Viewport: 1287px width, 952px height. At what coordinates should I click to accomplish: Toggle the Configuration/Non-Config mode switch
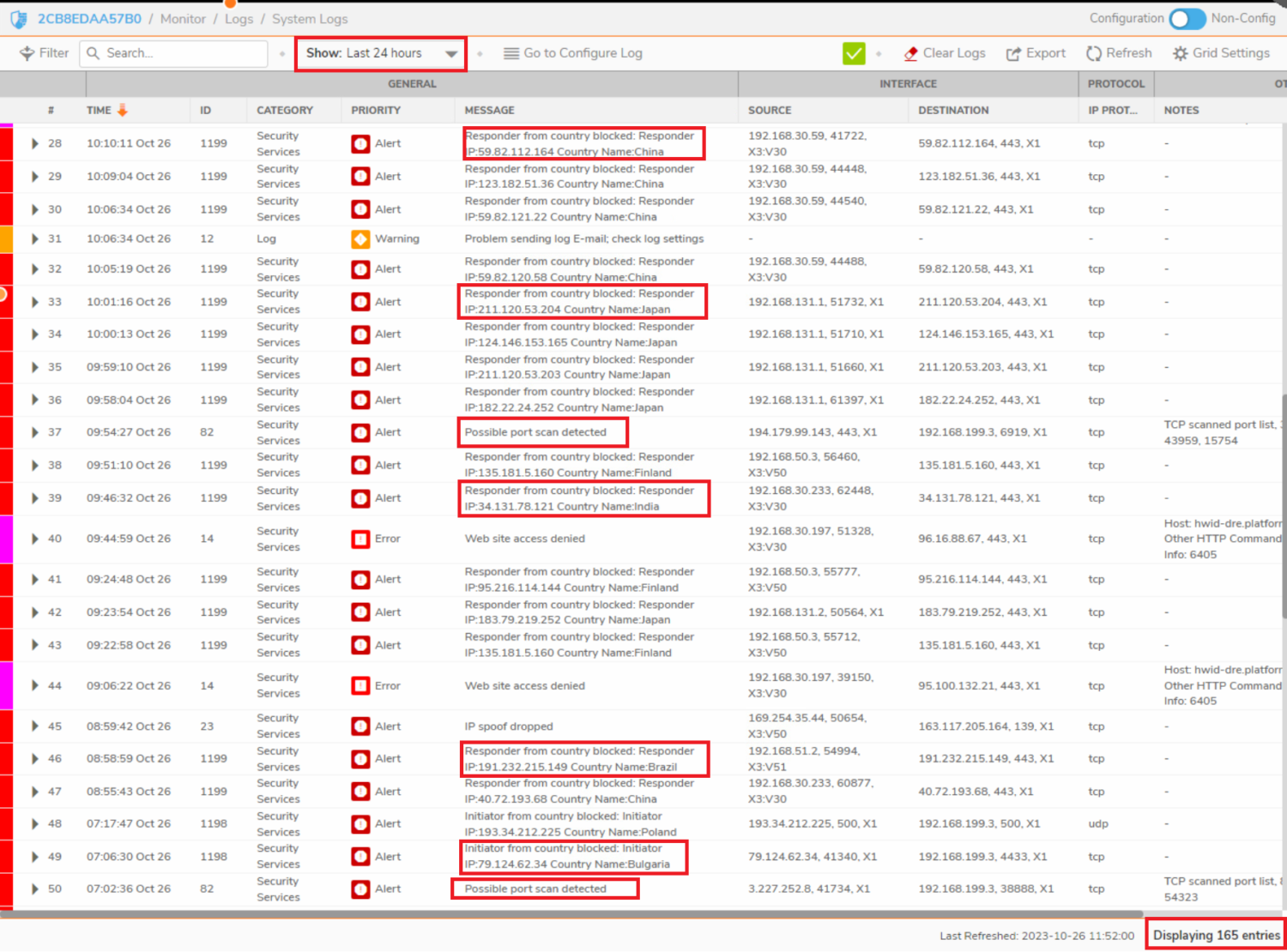point(1187,19)
